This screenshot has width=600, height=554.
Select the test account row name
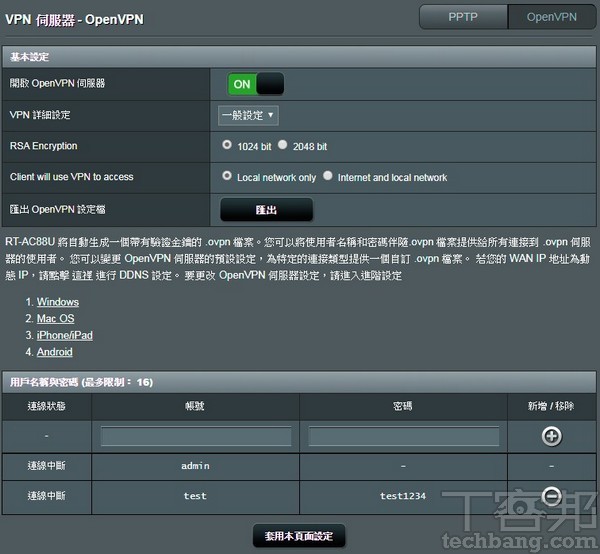point(196,496)
